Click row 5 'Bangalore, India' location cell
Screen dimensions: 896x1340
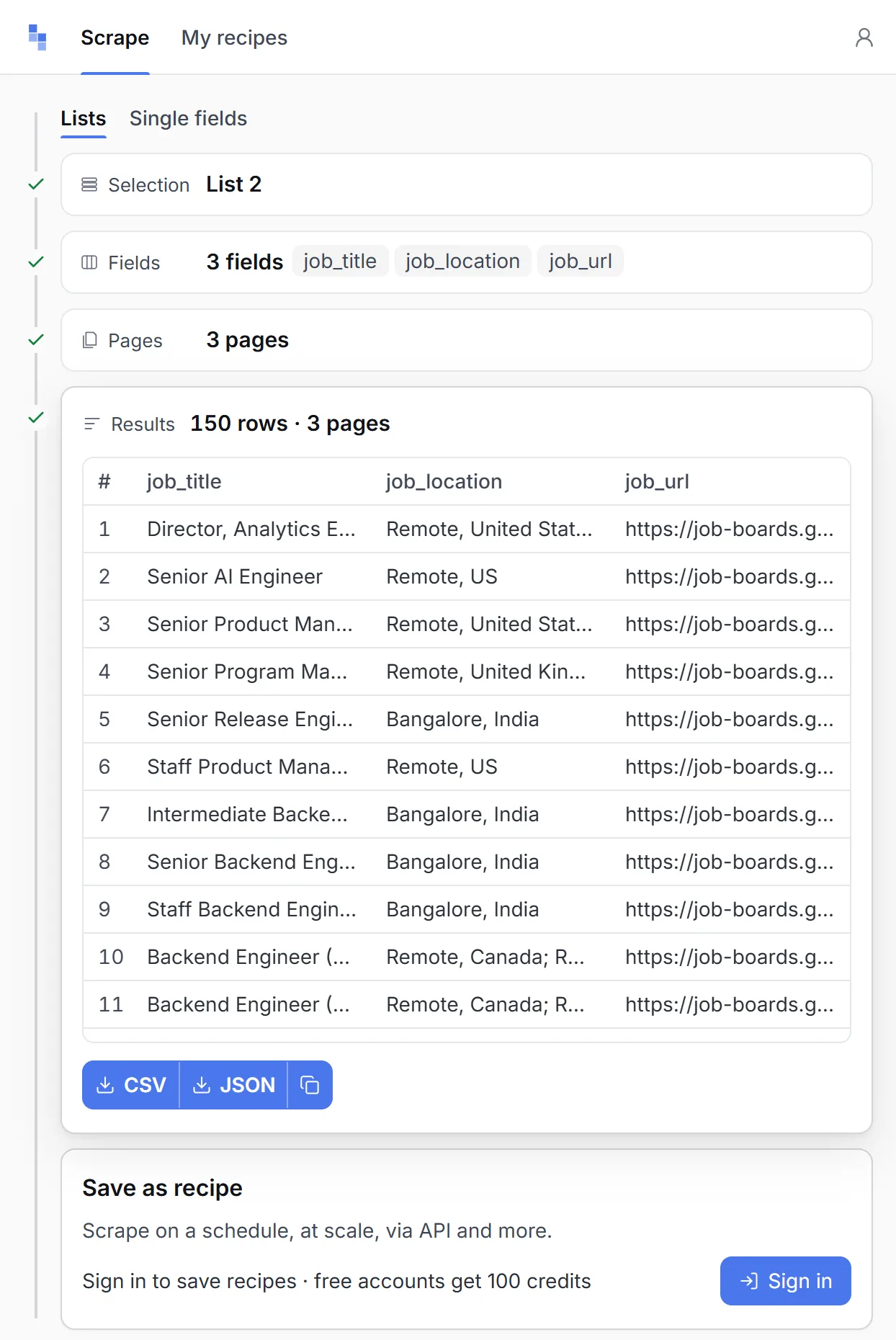click(x=462, y=719)
